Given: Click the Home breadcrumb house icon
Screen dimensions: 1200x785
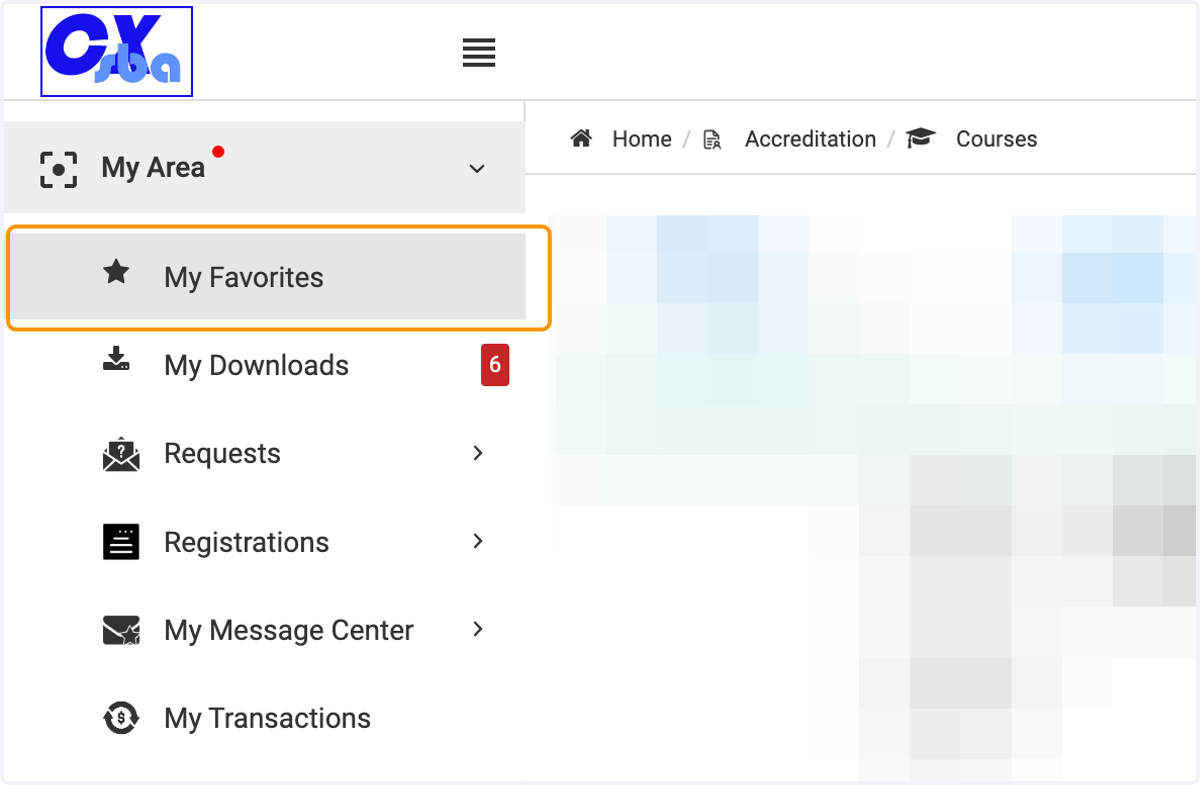Looking at the screenshot, I should point(581,138).
